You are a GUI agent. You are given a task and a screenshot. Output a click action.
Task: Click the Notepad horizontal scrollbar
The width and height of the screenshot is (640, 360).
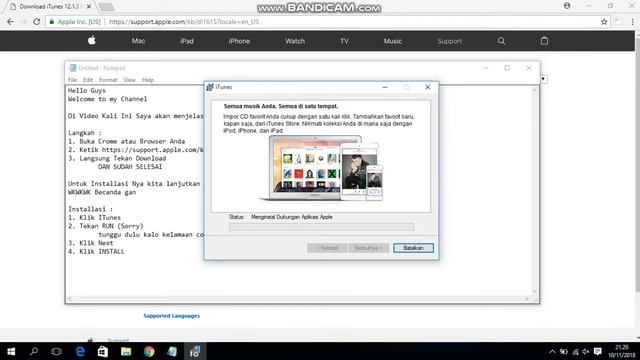coord(298,299)
